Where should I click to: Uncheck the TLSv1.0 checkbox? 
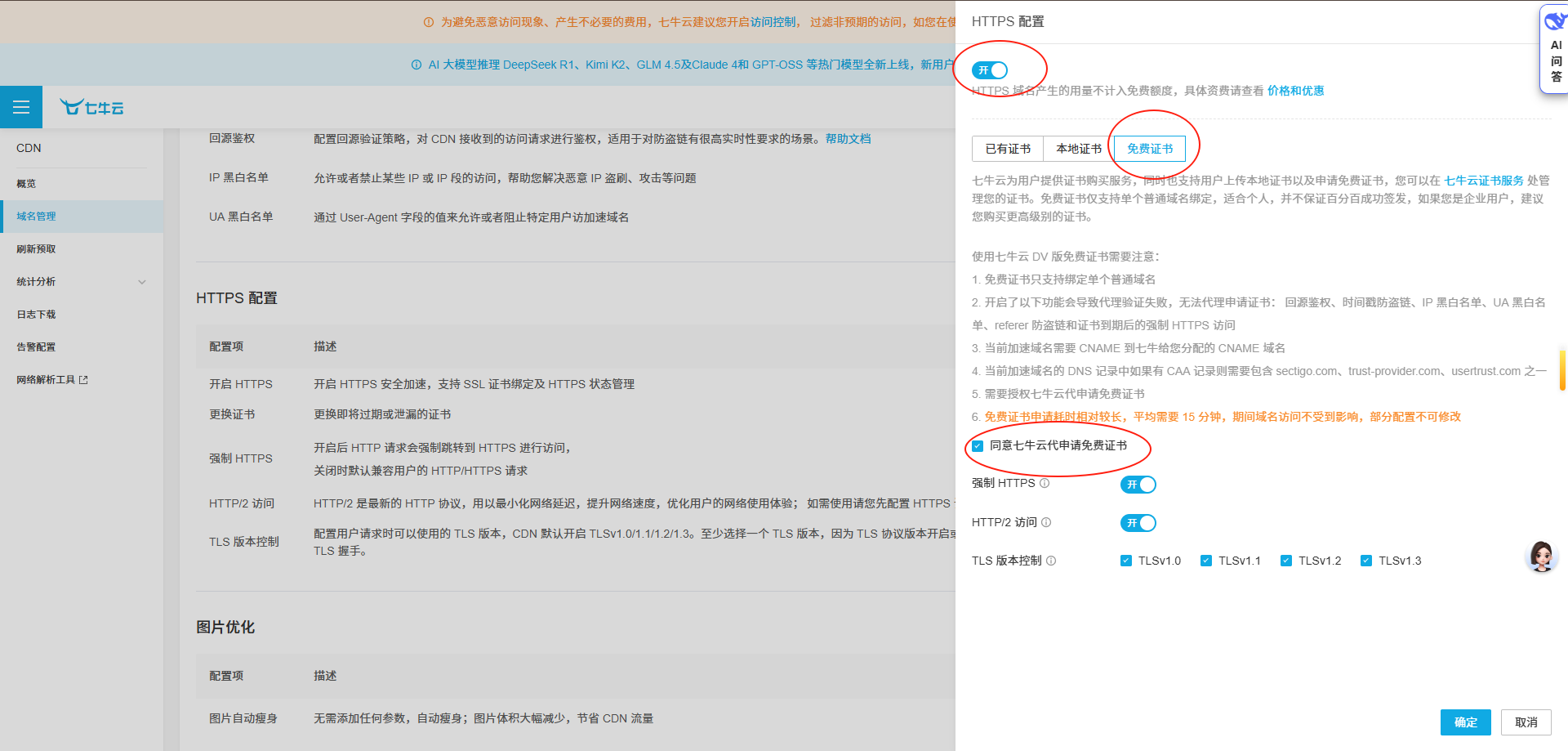[1126, 561]
